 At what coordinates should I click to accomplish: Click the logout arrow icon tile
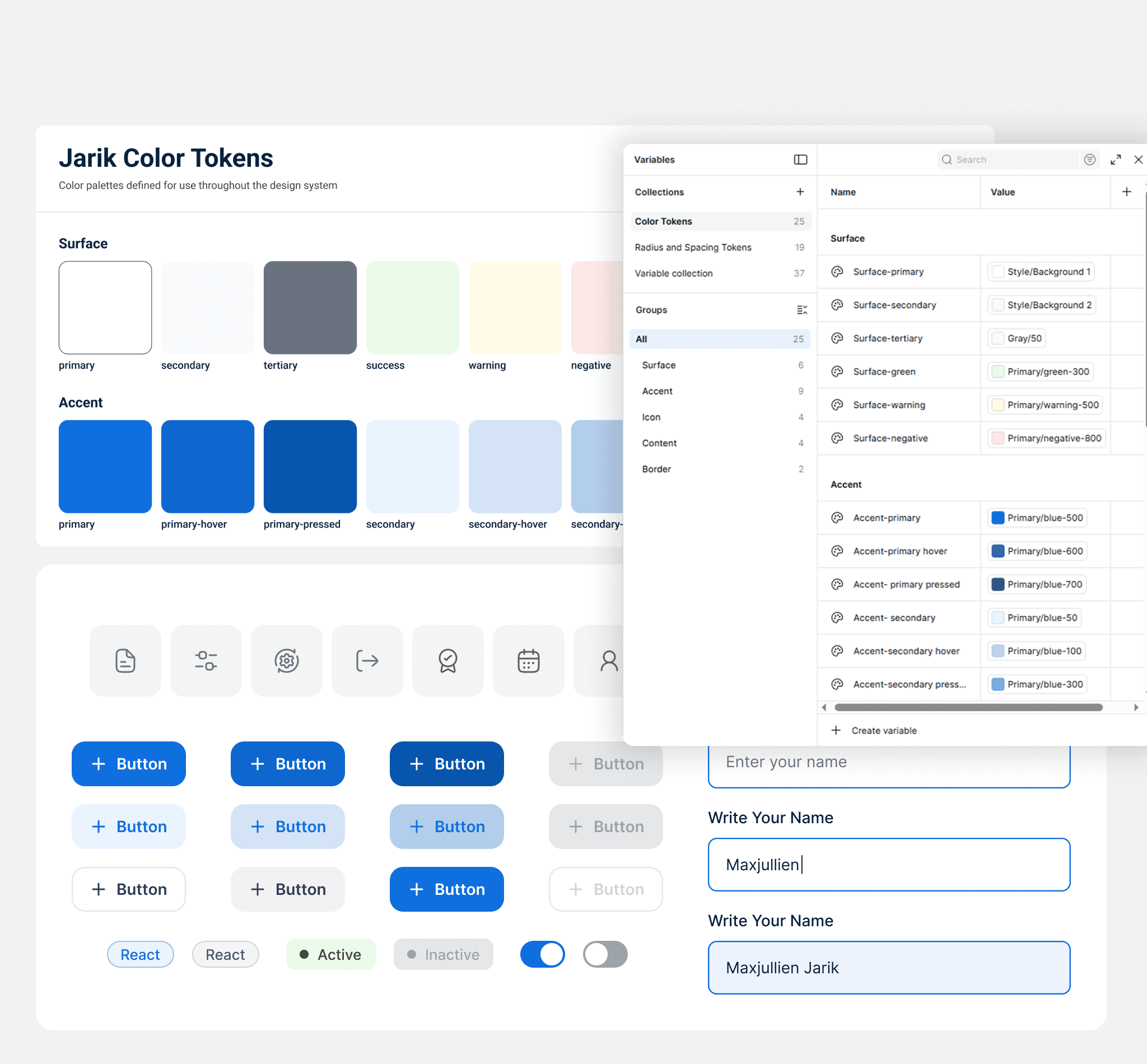[367, 660]
